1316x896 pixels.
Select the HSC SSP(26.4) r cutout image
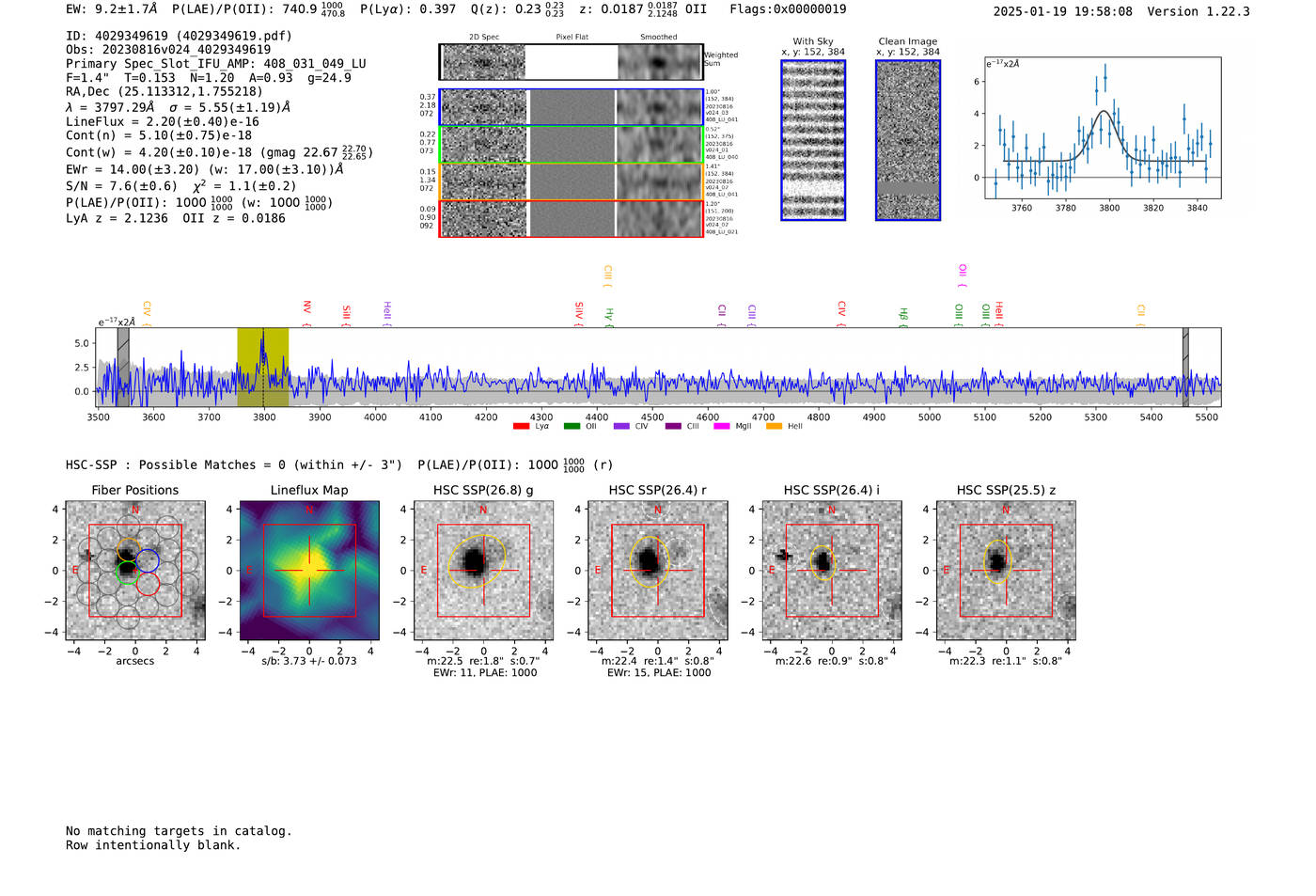pos(658,571)
